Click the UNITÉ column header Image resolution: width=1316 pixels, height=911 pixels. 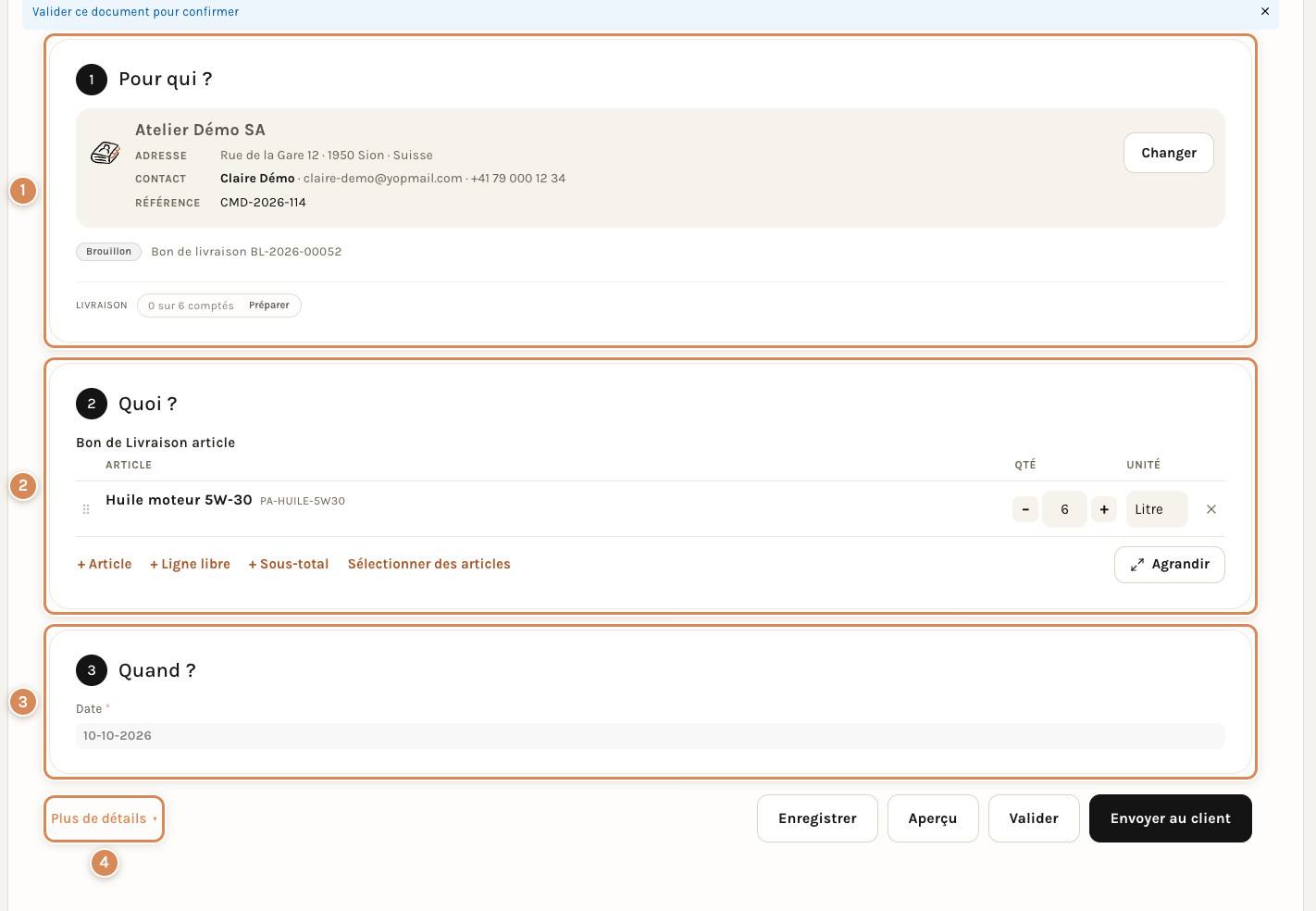[x=1143, y=465]
